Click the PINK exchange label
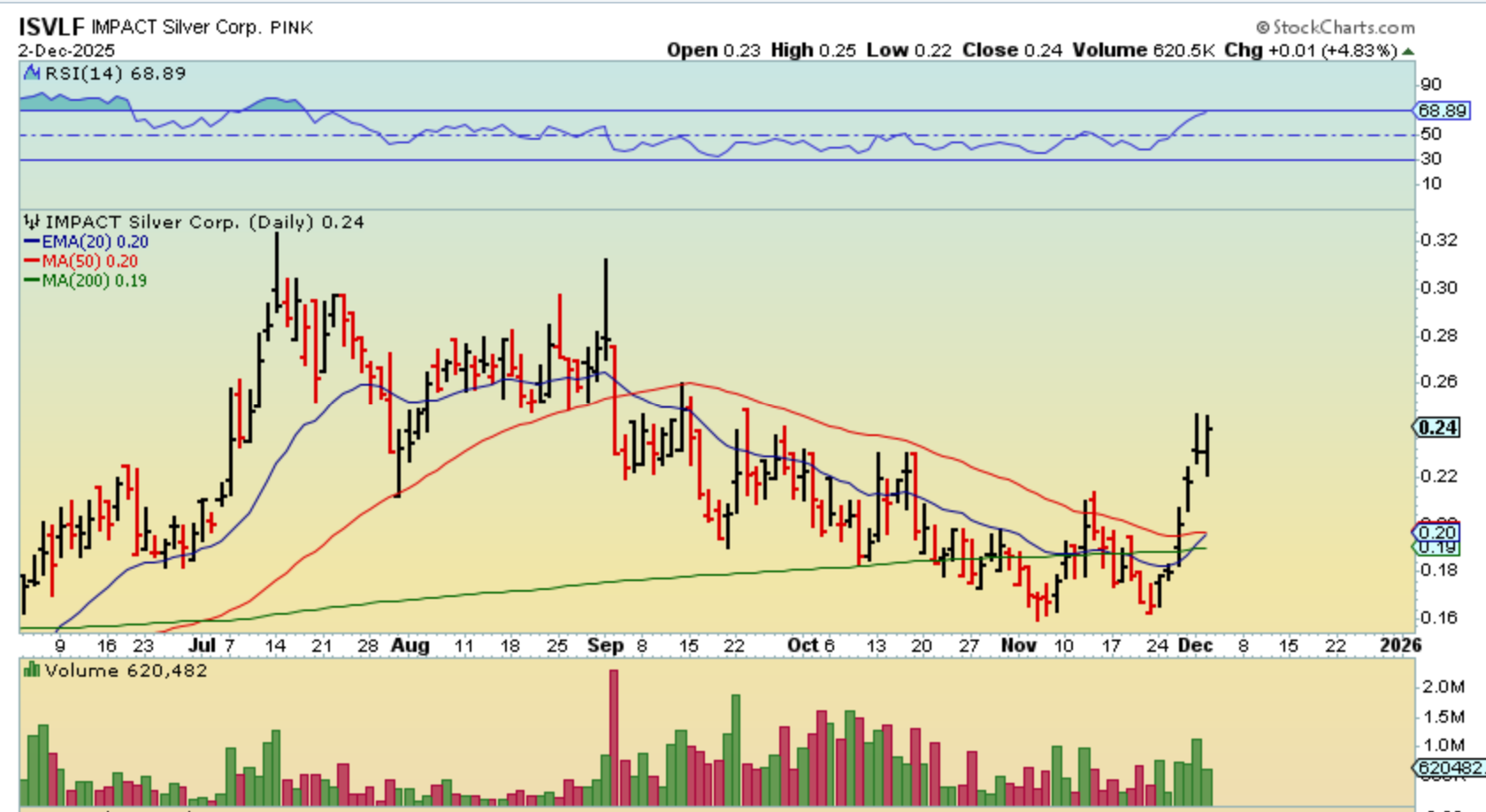The height and width of the screenshot is (812, 1486). point(291,28)
